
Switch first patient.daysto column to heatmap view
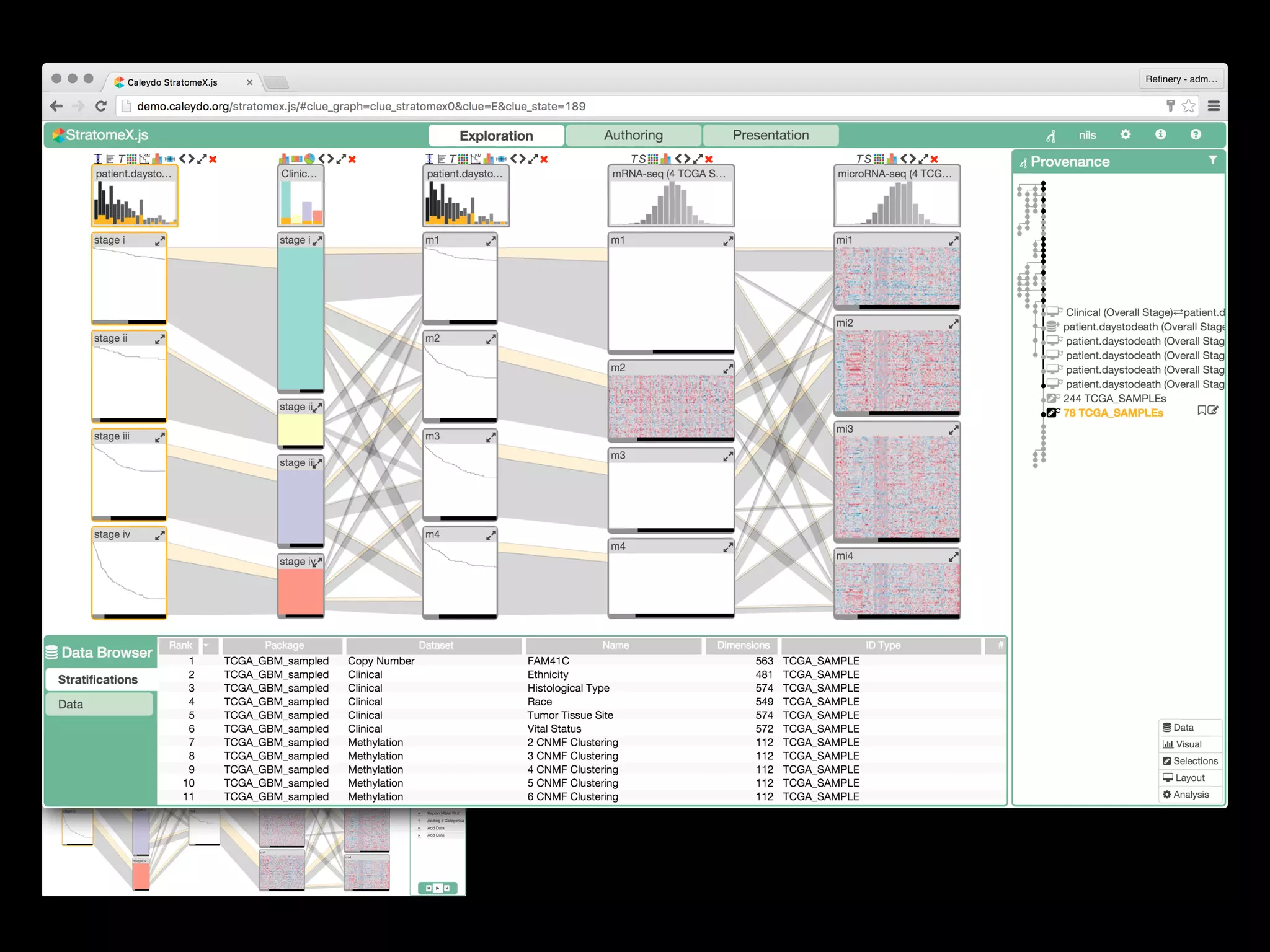coord(131,159)
